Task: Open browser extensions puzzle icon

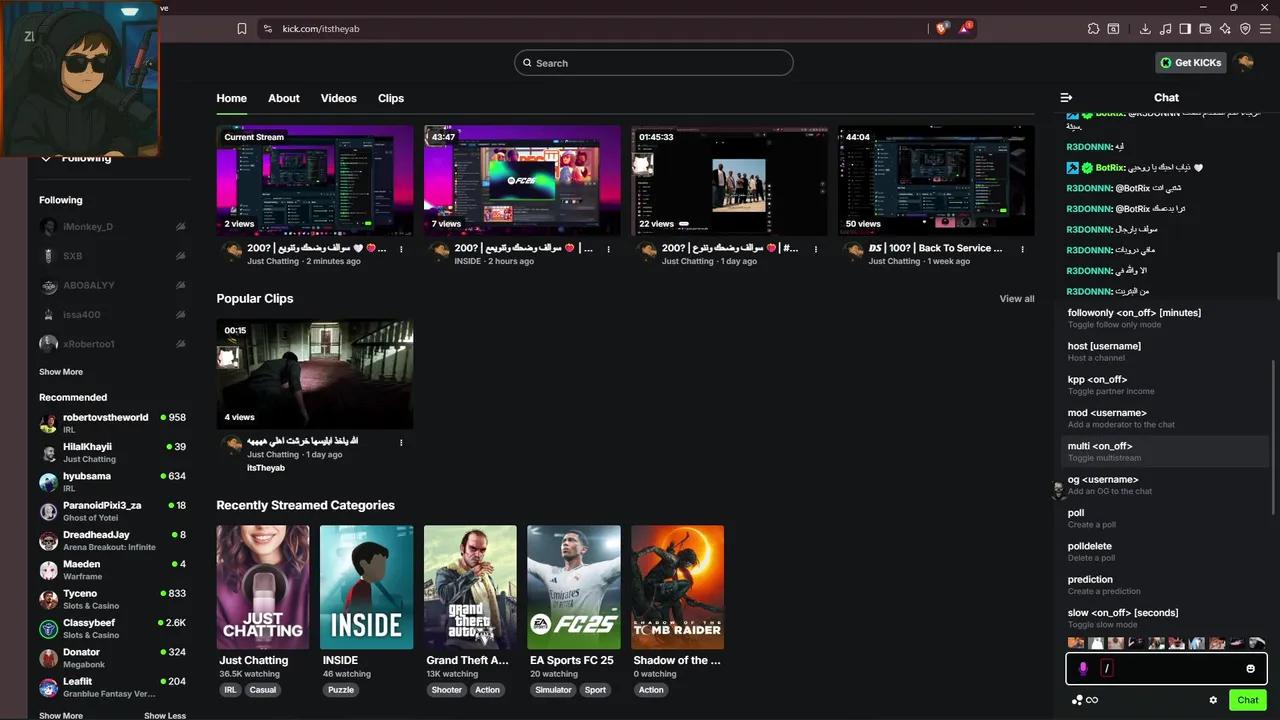Action: (1094, 29)
